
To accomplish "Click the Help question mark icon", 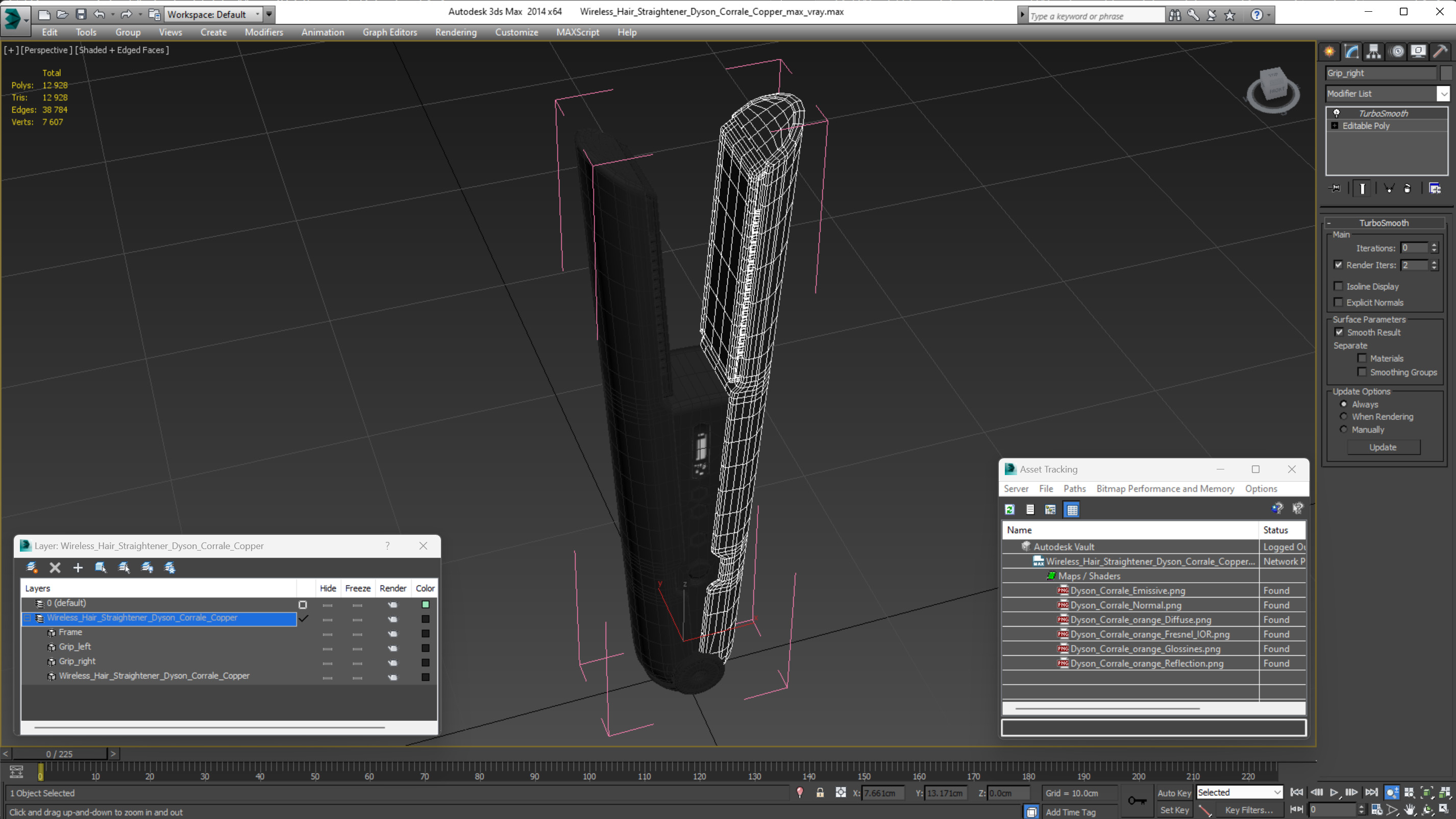I will (1256, 15).
